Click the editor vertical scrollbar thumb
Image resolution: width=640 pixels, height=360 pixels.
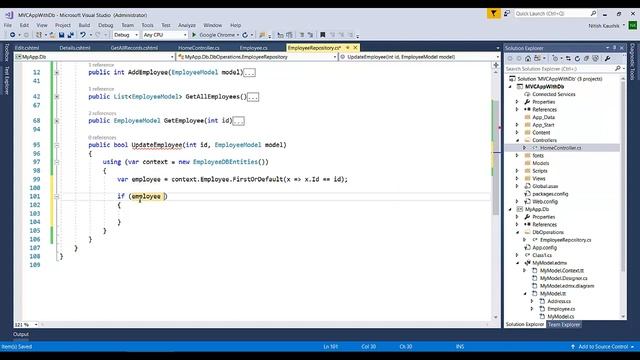(496, 157)
